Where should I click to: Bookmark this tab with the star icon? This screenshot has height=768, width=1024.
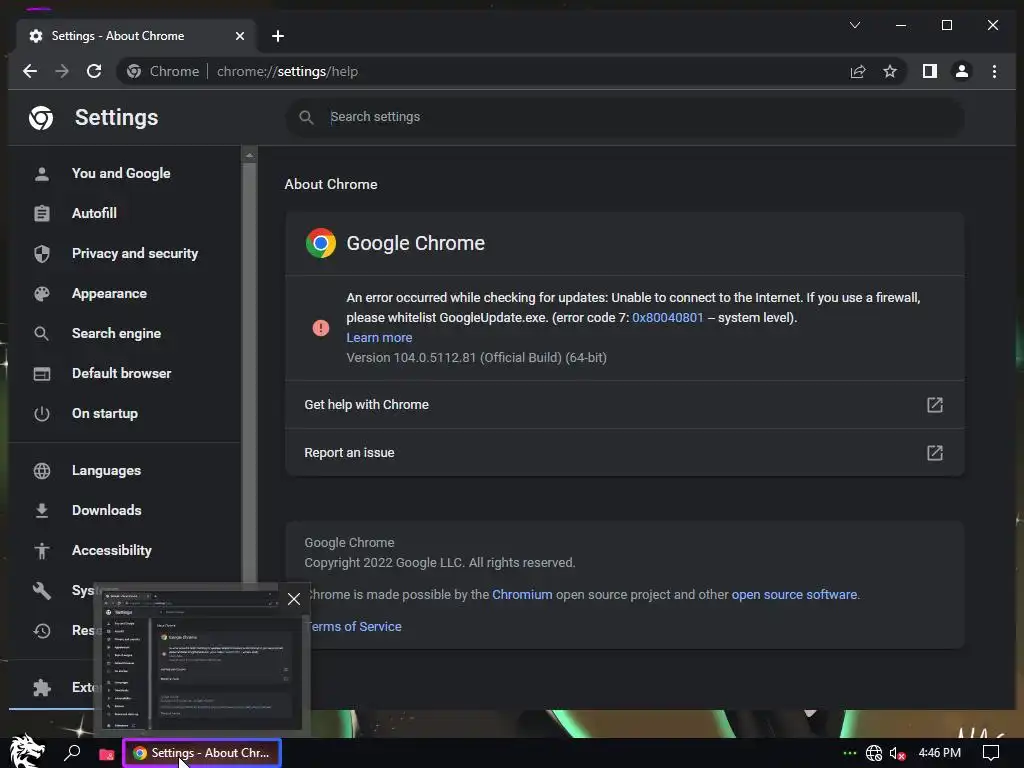click(x=889, y=71)
